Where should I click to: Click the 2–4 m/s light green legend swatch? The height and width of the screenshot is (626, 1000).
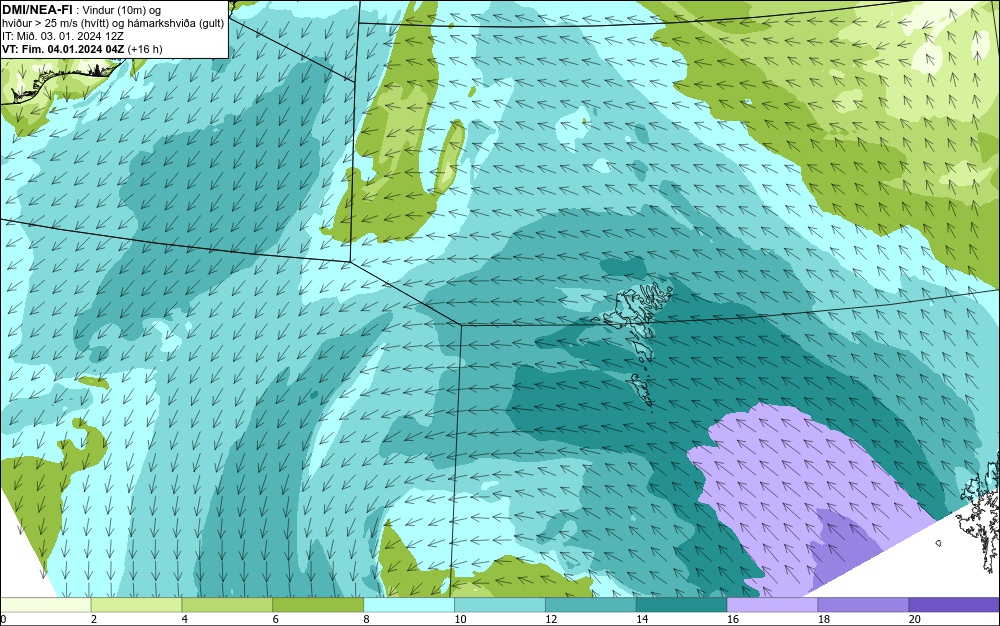136,604
